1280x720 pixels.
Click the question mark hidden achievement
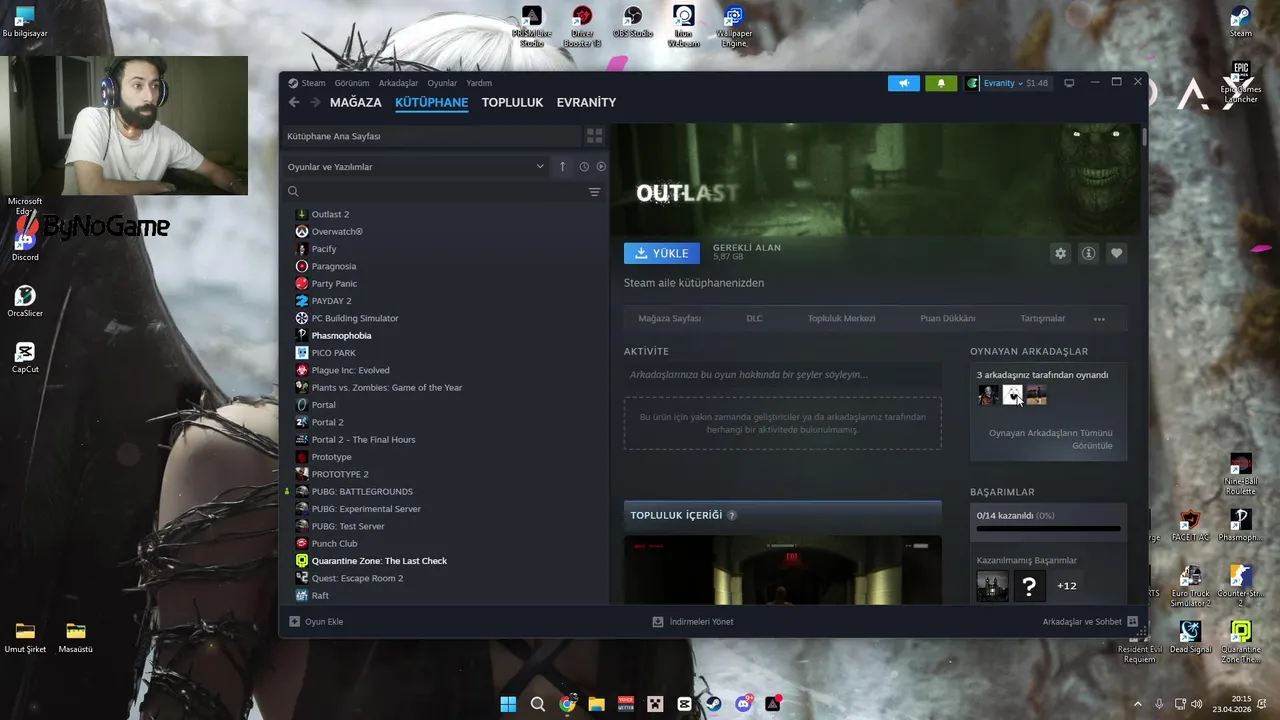(x=1029, y=586)
